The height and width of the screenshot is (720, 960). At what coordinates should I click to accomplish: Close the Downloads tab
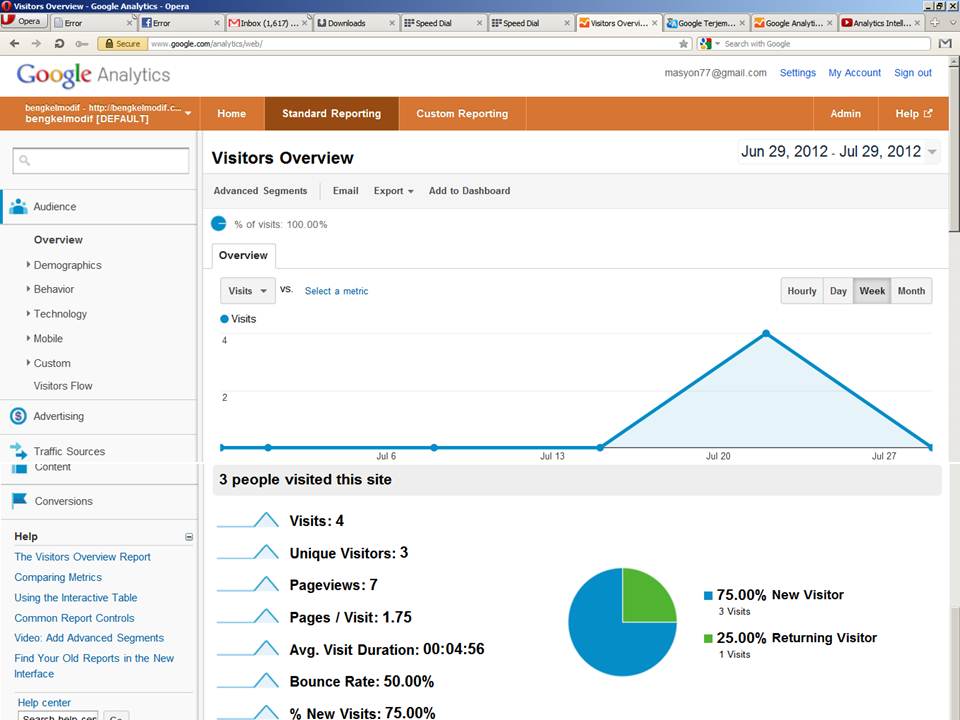392,23
